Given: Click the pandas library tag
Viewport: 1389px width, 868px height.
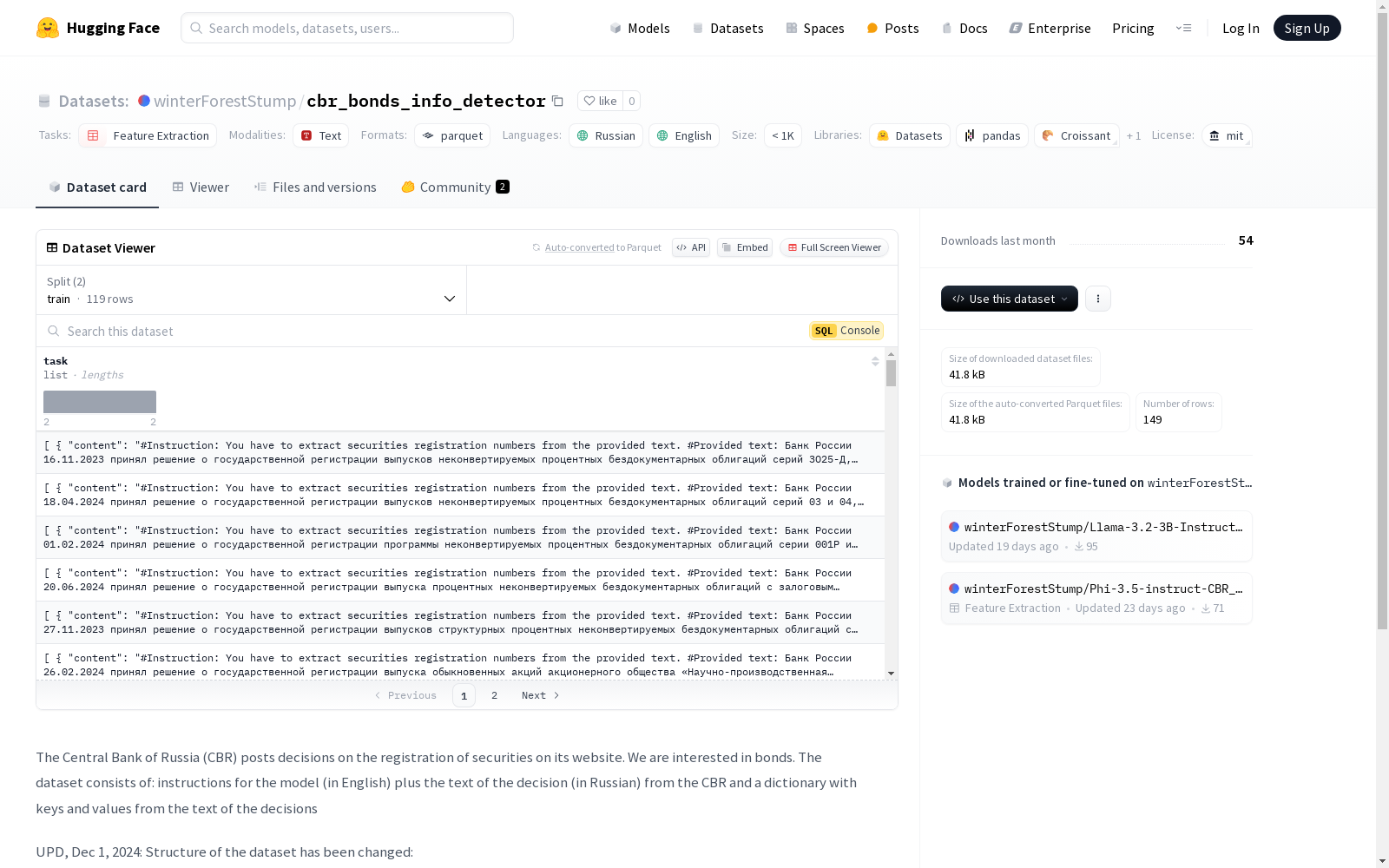Looking at the screenshot, I should (x=992, y=135).
